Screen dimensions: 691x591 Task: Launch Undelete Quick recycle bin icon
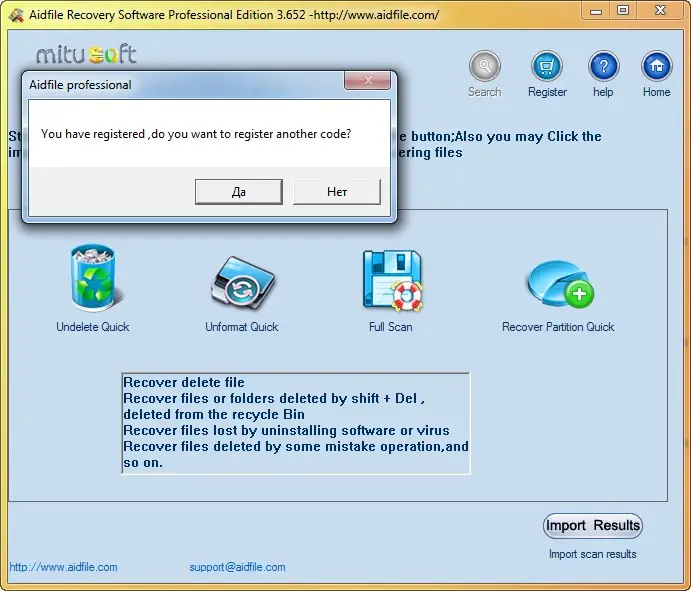[x=93, y=278]
